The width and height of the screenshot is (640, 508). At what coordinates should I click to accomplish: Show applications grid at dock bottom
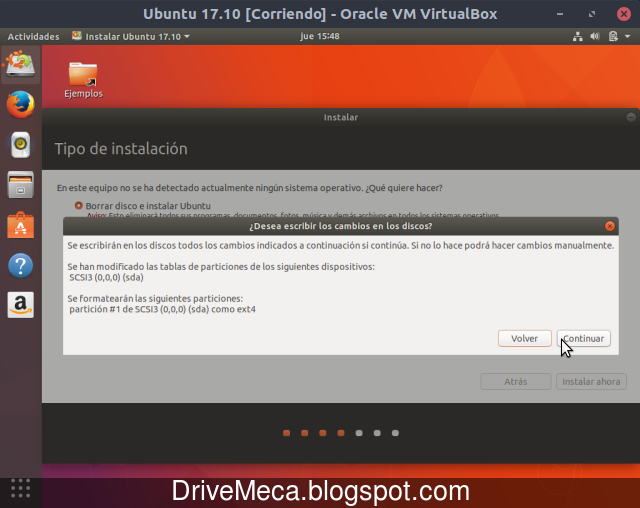20,488
